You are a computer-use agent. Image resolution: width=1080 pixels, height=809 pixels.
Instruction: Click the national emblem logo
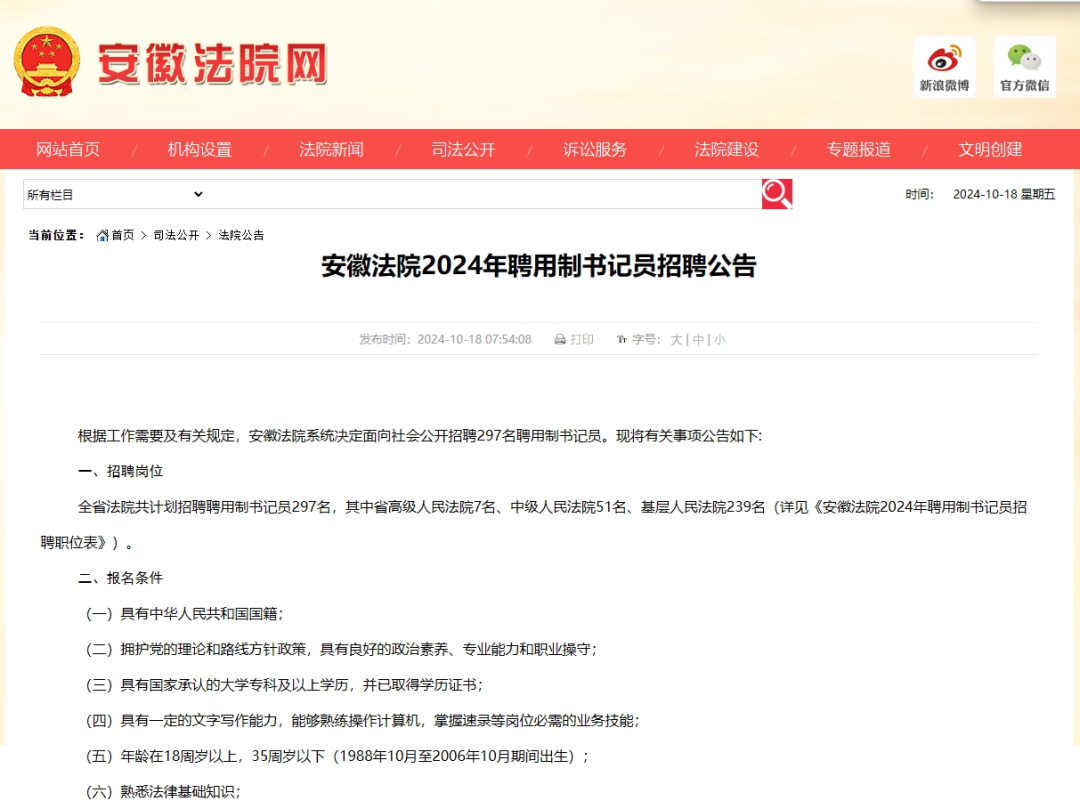(46, 62)
